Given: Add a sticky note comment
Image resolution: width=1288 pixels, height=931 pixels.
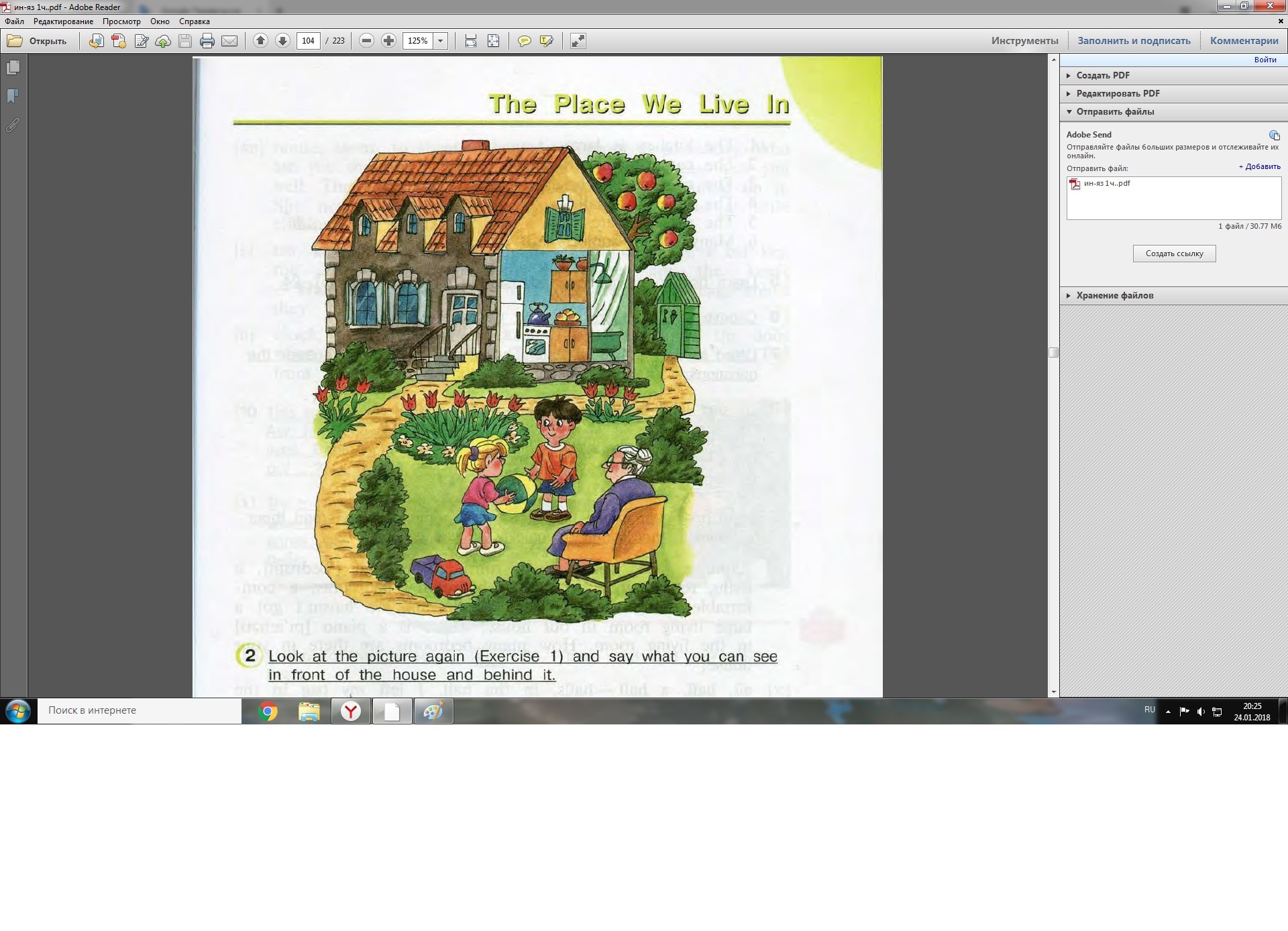Looking at the screenshot, I should click(524, 41).
